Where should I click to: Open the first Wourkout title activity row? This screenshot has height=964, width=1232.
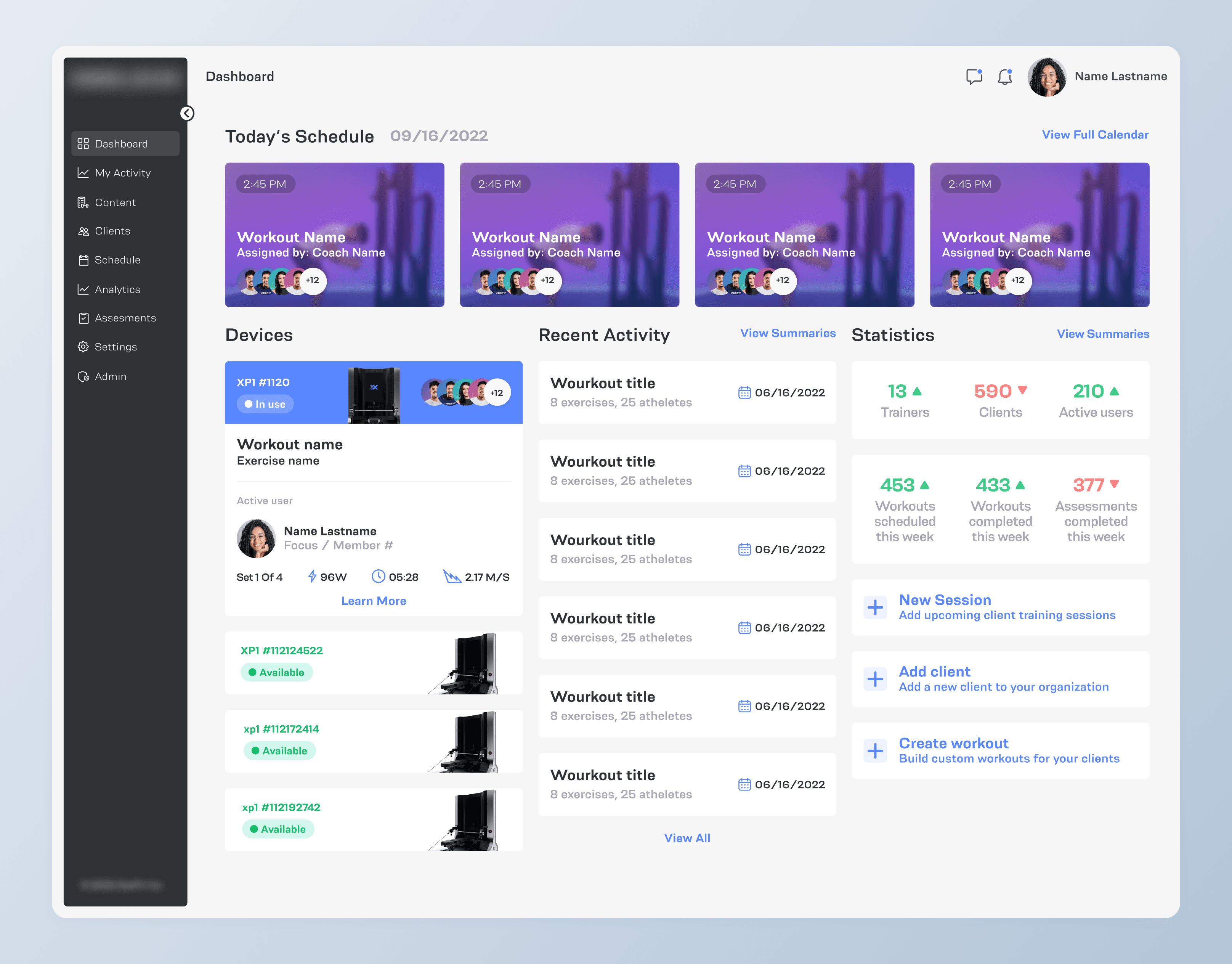click(x=687, y=392)
